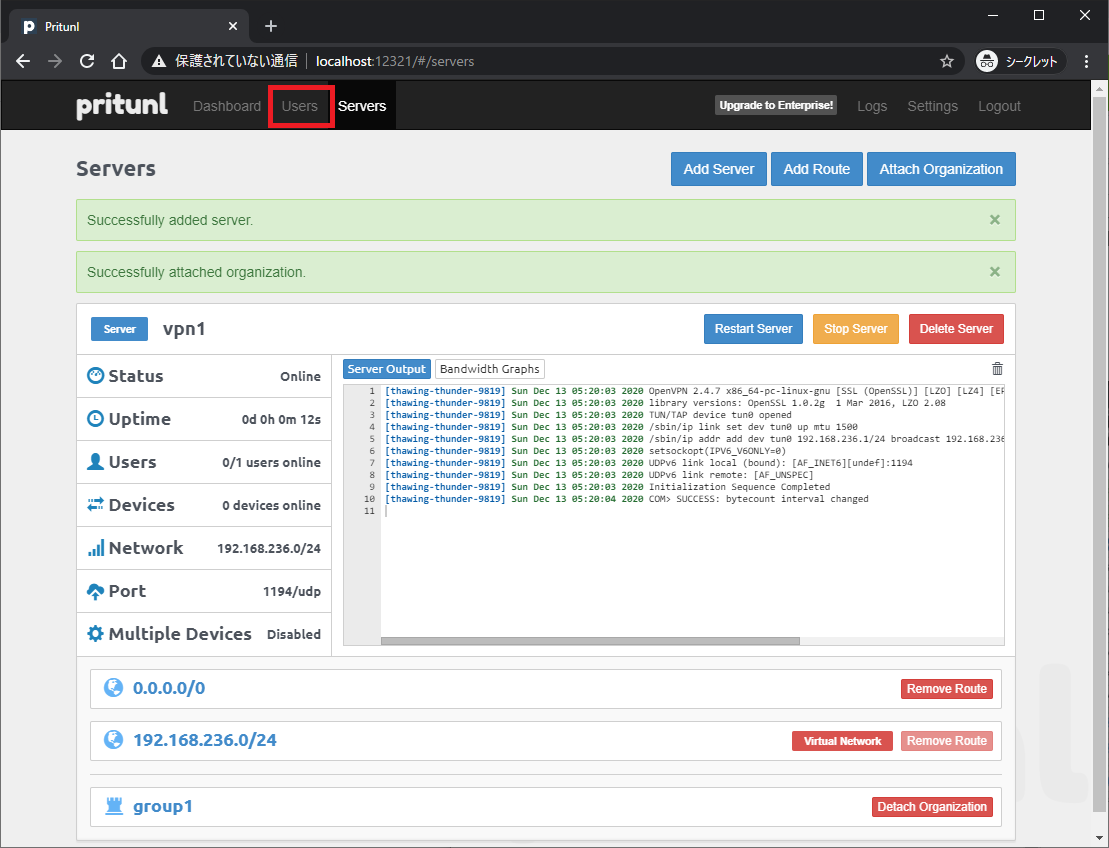This screenshot has width=1109, height=848.
Task: Remove the 192.168.236.0/24 route
Action: [x=947, y=741]
